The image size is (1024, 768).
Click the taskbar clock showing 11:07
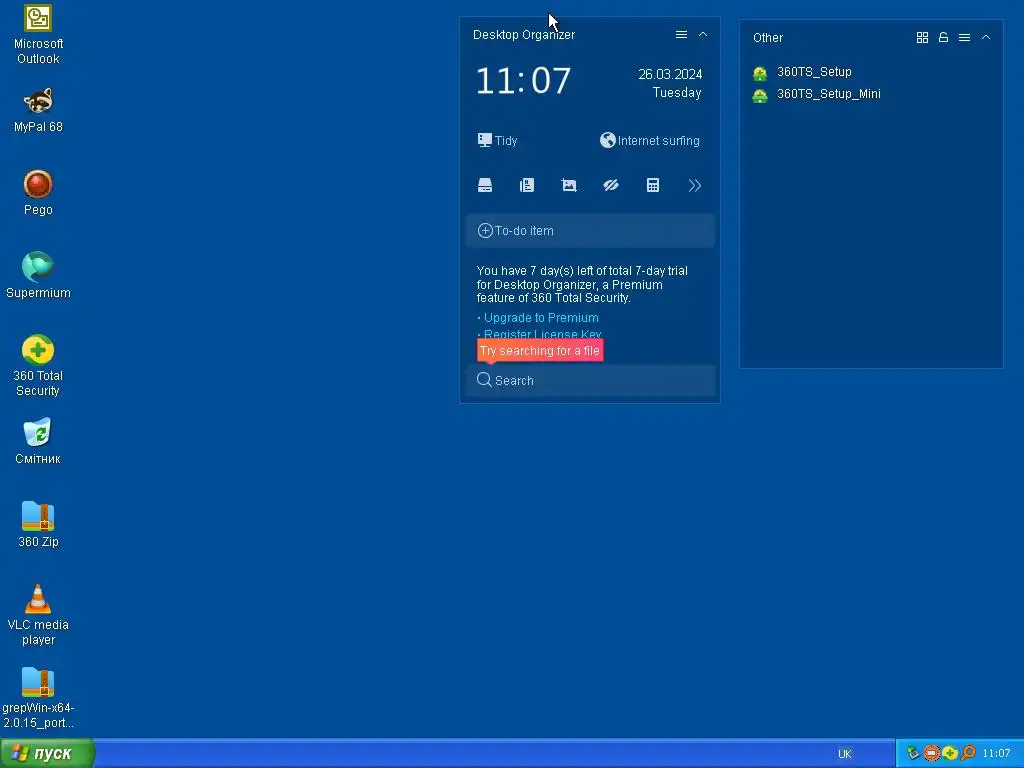tap(996, 754)
